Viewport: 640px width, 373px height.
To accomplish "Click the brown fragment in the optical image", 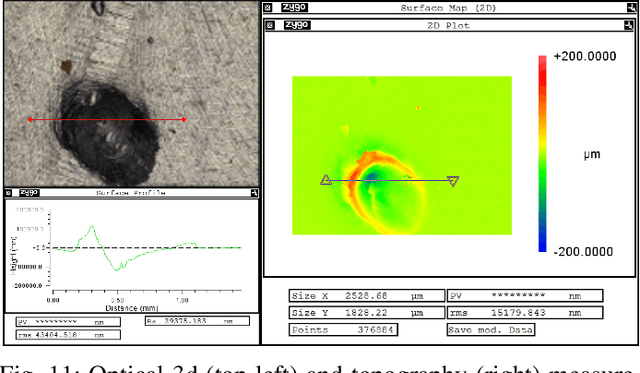I will (x=67, y=67).
